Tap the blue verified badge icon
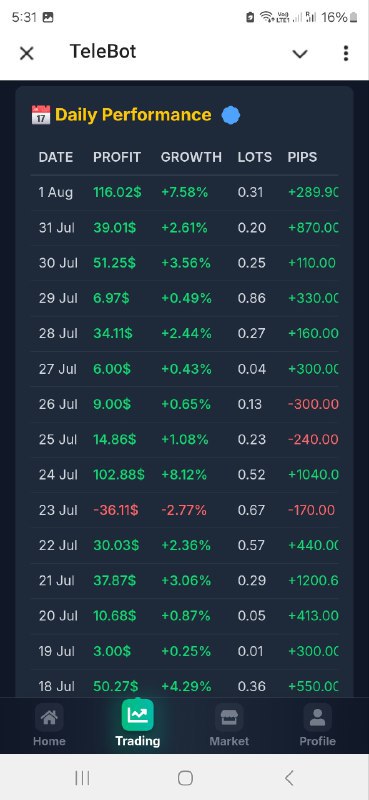Viewport: 369px width, 800px height. (x=231, y=115)
